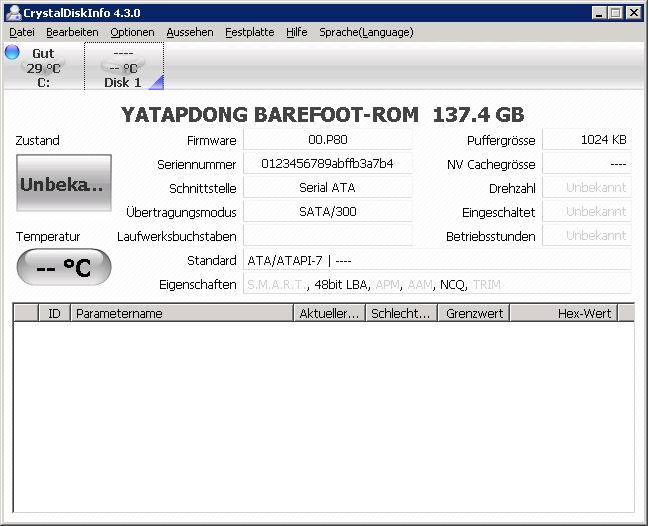This screenshot has width=648, height=526.
Task: Click the Unbeka... health status button
Action: tap(64, 183)
